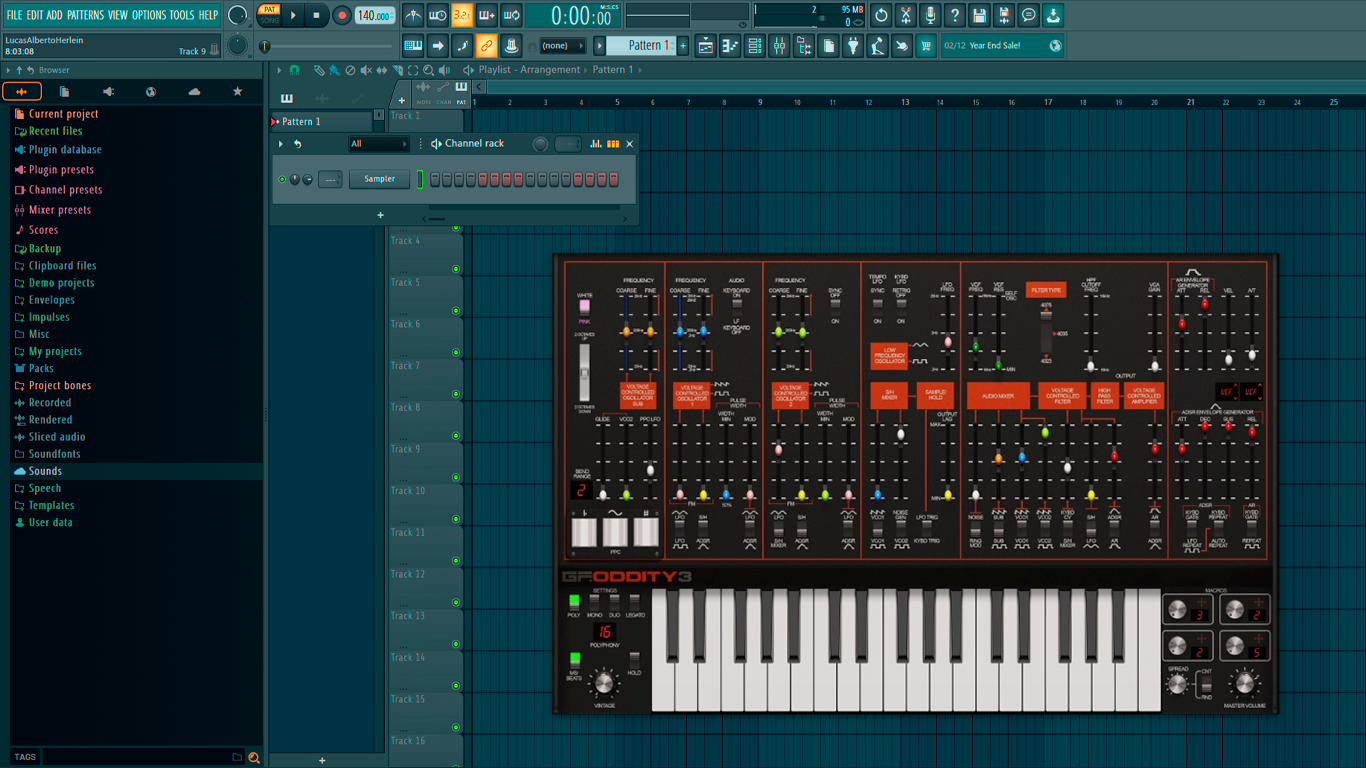Open the VIEW menu
This screenshot has width=1366, height=768.
118,15
